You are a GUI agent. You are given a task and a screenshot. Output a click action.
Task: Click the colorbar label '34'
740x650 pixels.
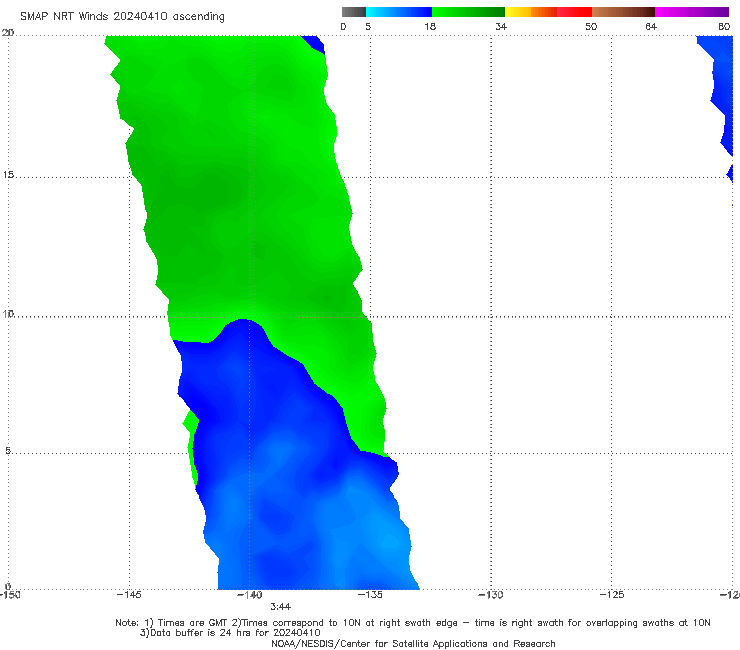(x=501, y=27)
